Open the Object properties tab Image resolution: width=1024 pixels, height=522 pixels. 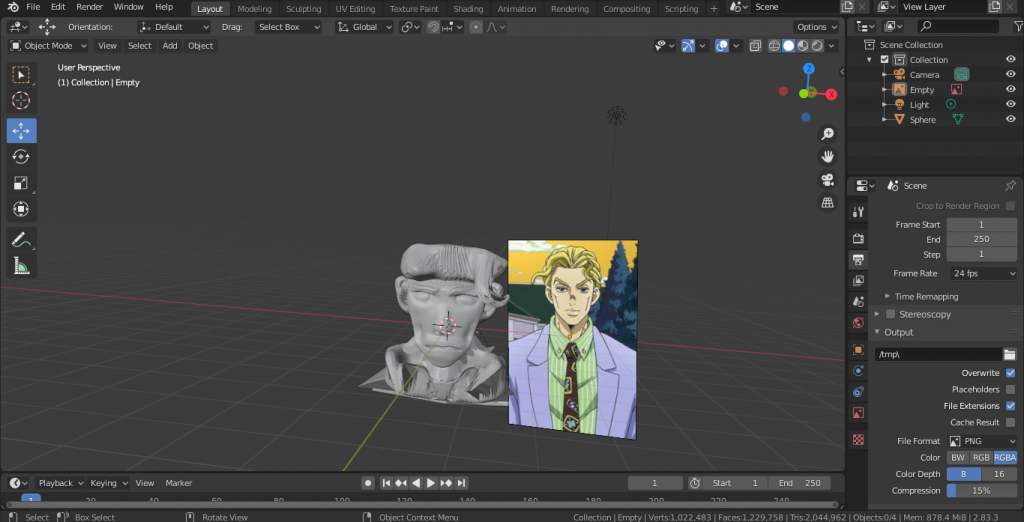858,350
